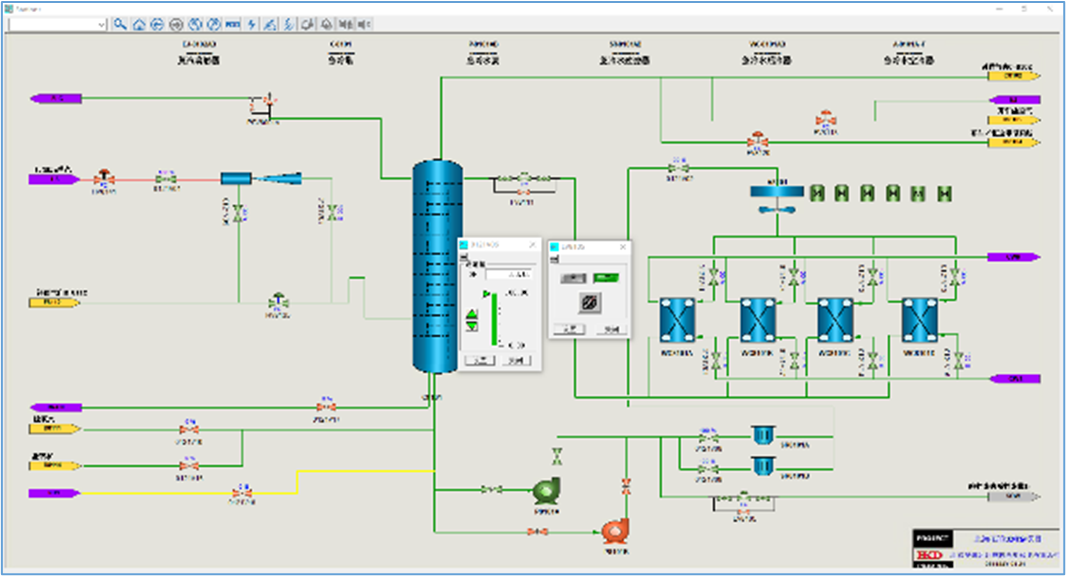Screen dimensions: 1066x576
Task: Click the green vertical level slider bar
Action: pyautogui.click(x=493, y=320)
